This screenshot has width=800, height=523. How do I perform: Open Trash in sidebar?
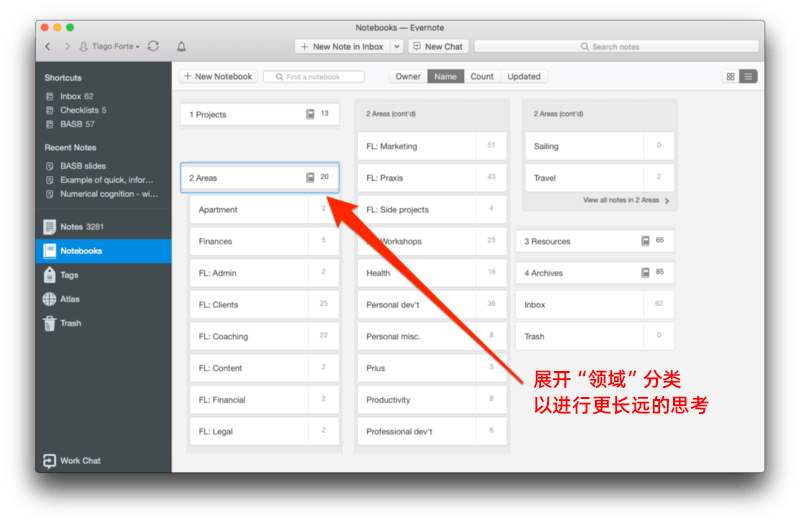104,323
